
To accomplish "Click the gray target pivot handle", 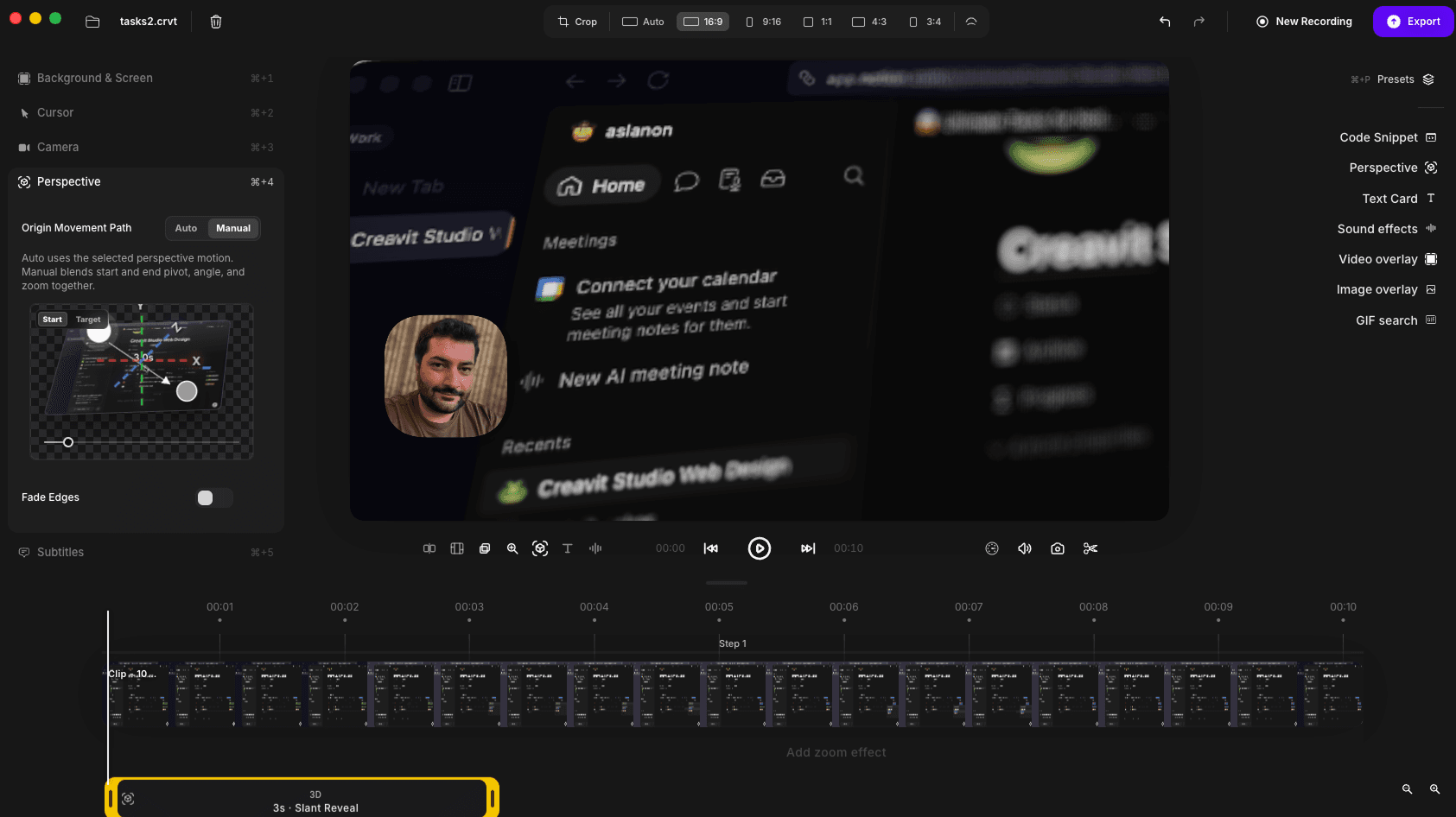I will 187,391.
